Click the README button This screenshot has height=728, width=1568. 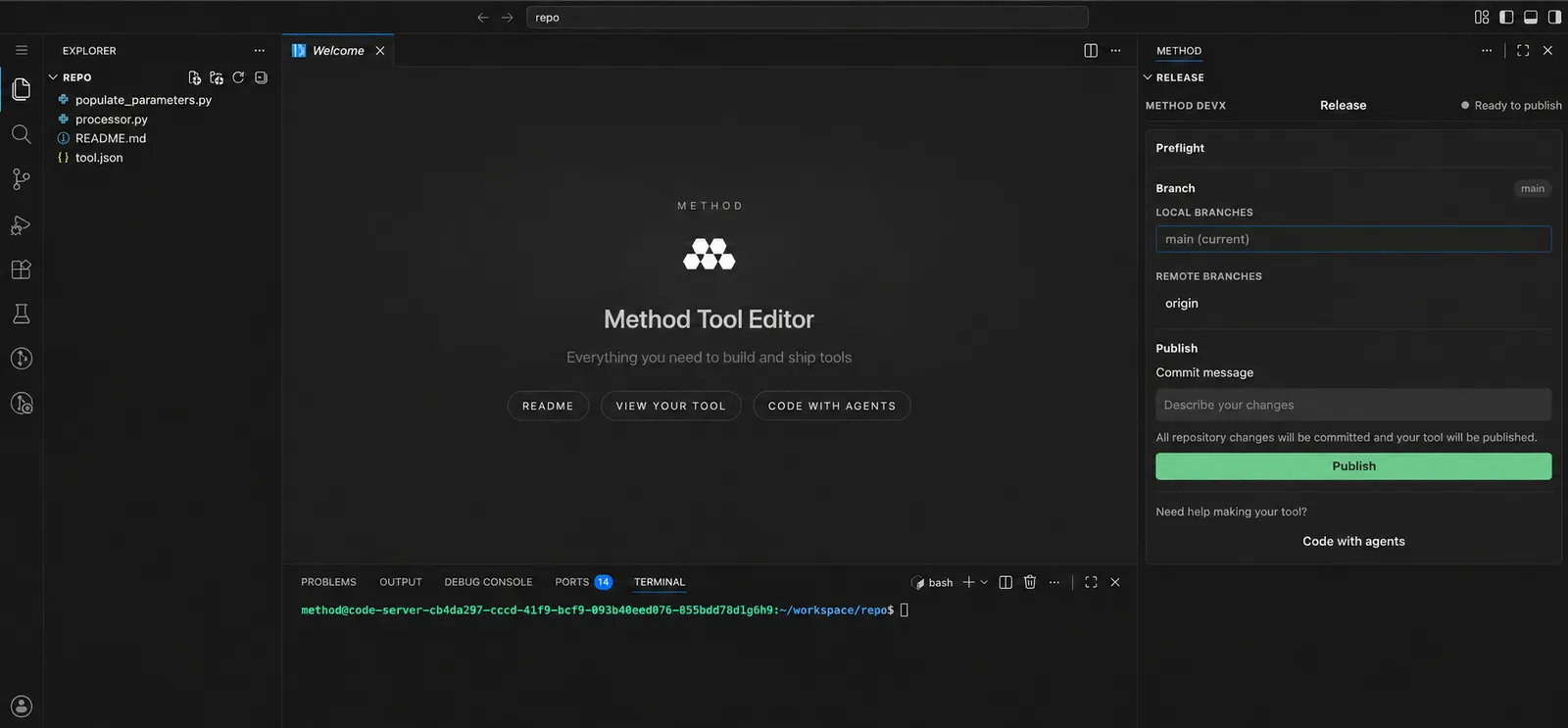coord(548,406)
